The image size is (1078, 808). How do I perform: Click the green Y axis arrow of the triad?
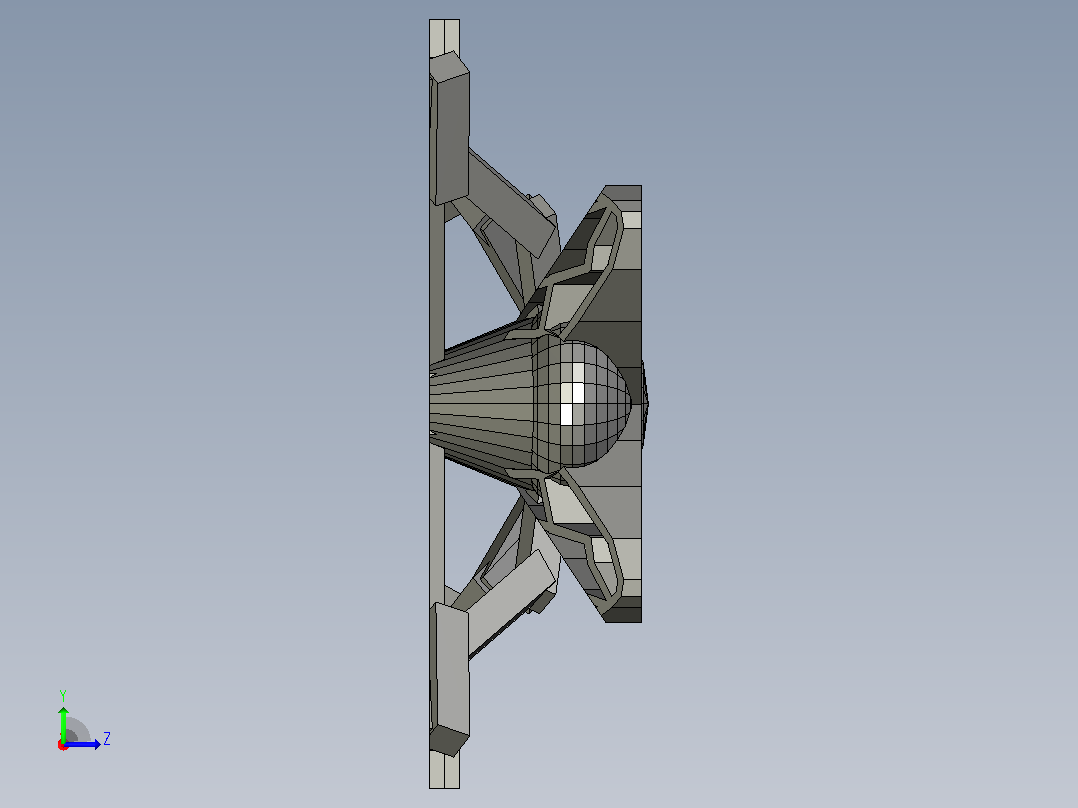point(63,723)
